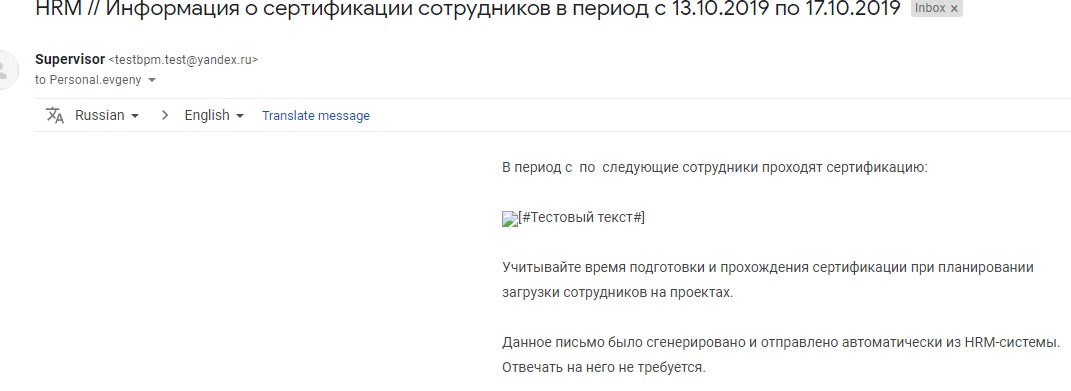Click the line 'загрузки сотрудников на проектах'
The width and height of the screenshot is (1071, 391).
617,293
